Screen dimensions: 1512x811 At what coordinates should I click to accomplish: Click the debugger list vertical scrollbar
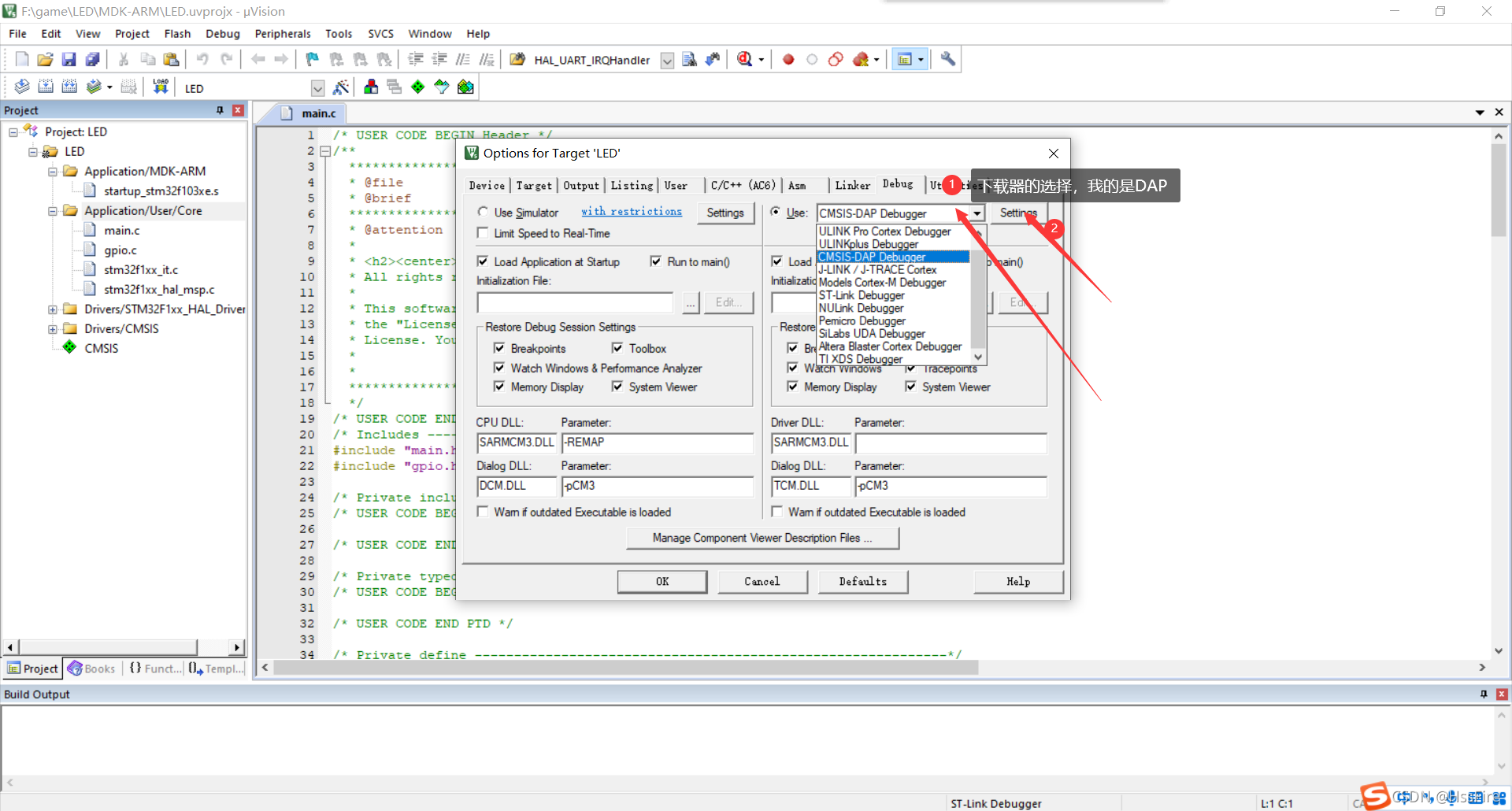[978, 295]
